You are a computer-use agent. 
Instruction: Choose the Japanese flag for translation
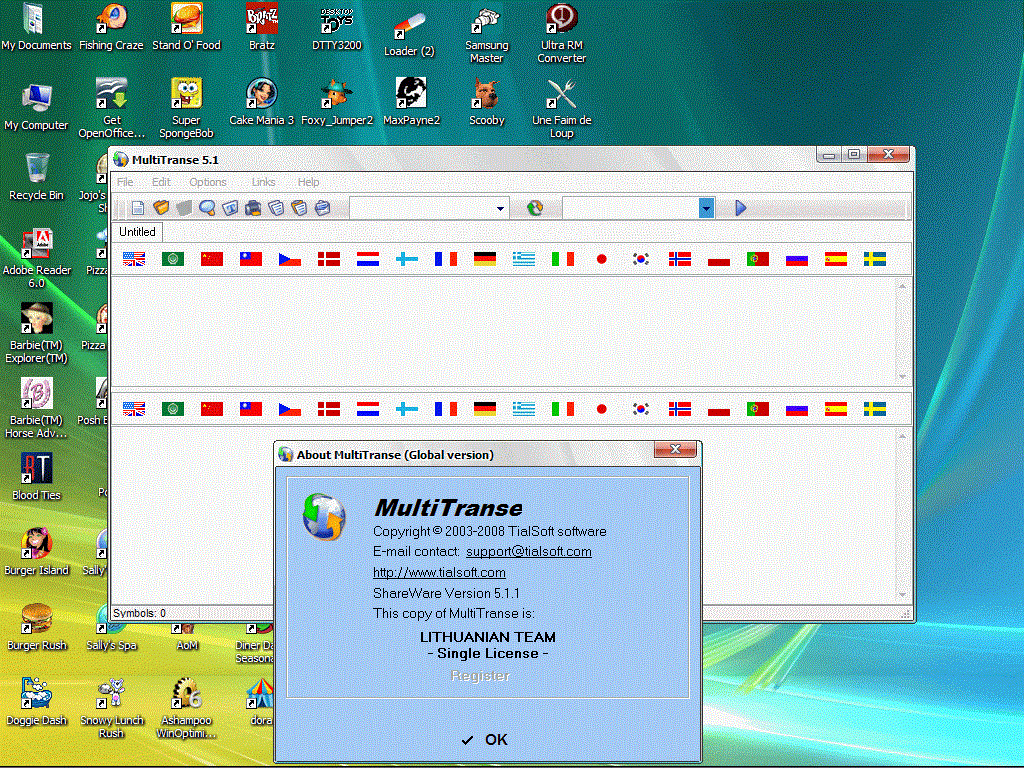[x=601, y=258]
